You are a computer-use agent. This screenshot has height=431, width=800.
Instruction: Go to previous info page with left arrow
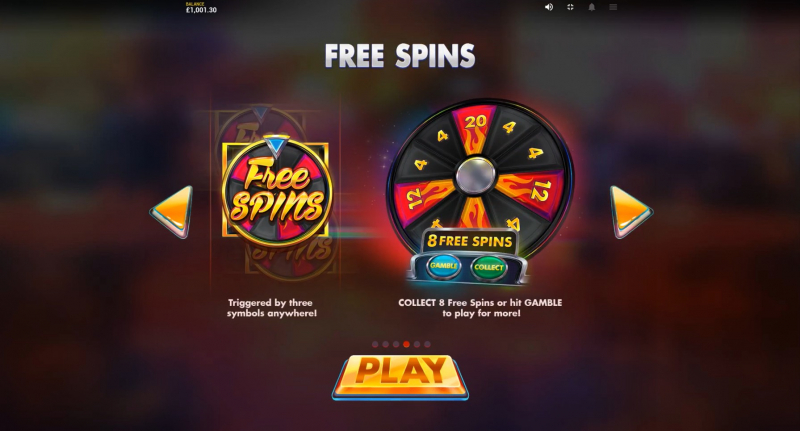(x=171, y=212)
